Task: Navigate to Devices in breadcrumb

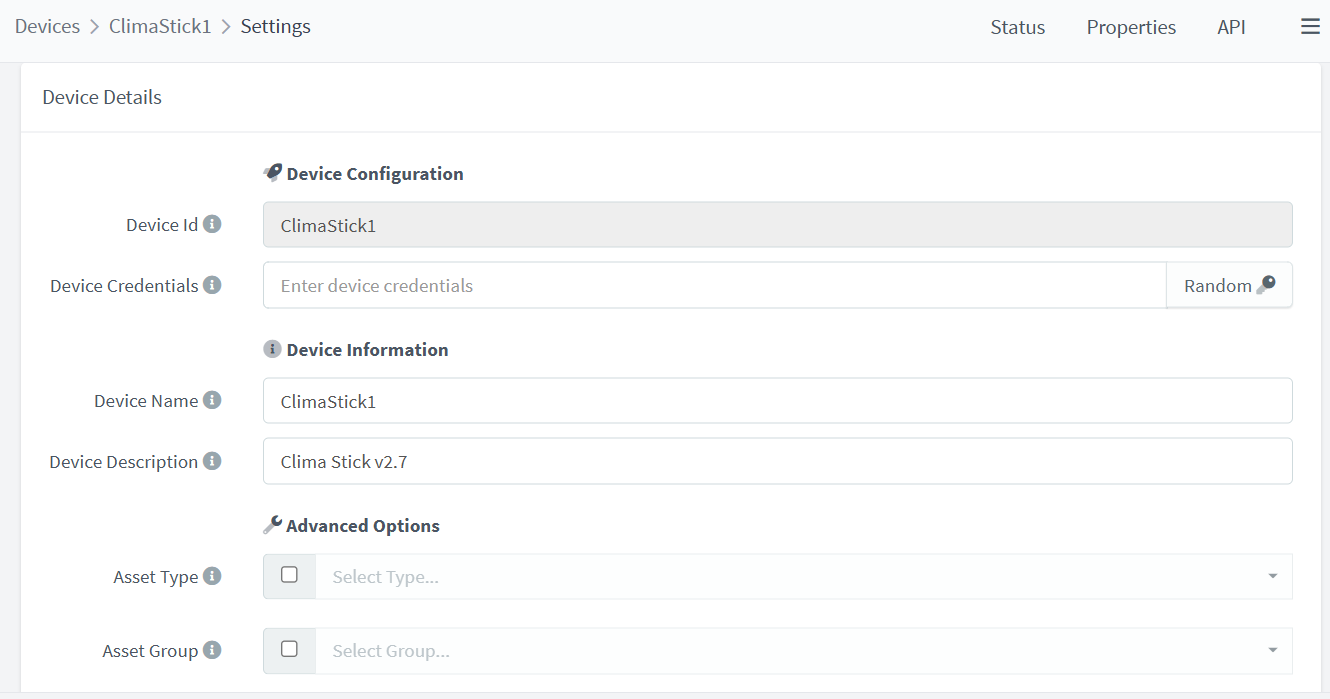Action: point(47,27)
